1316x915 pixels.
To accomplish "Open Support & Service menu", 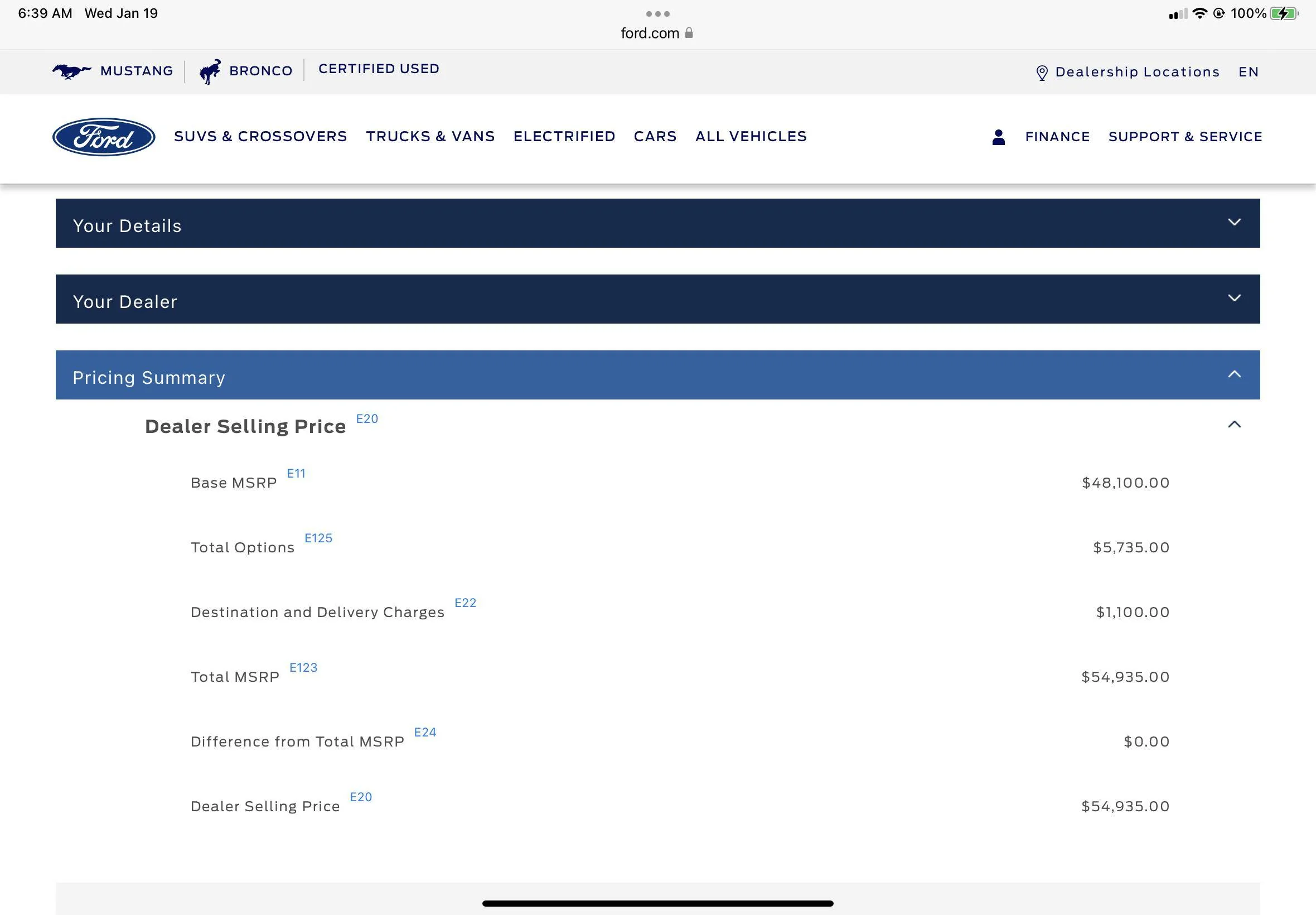I will (1186, 137).
